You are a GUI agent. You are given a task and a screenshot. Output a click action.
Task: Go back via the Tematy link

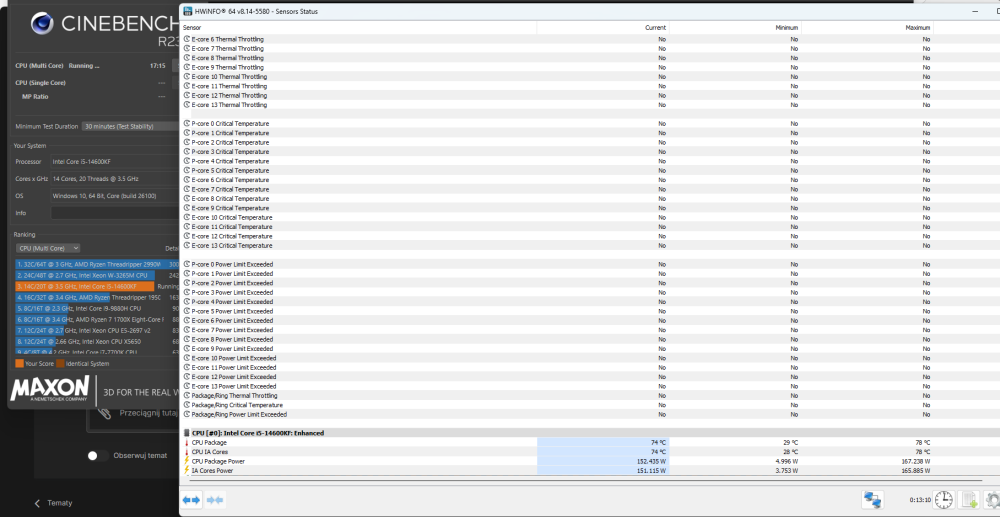click(x=53, y=503)
